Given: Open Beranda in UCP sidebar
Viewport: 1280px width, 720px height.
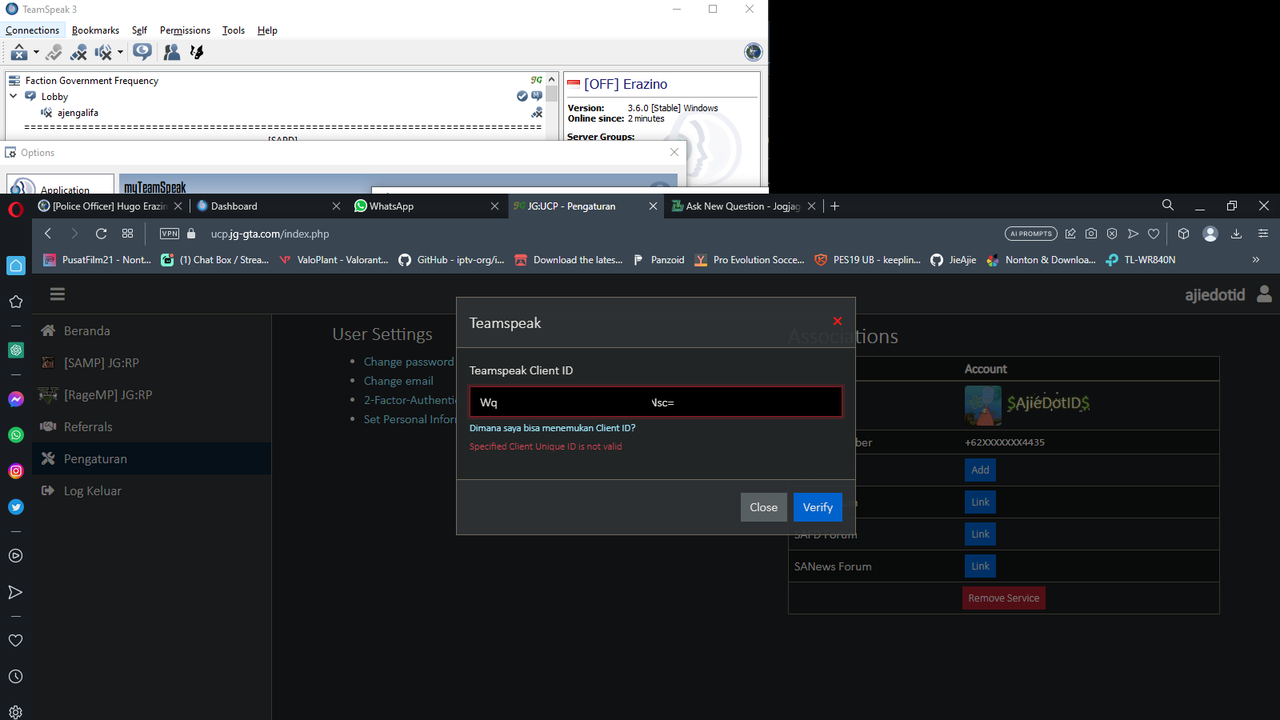Looking at the screenshot, I should coord(151,331).
